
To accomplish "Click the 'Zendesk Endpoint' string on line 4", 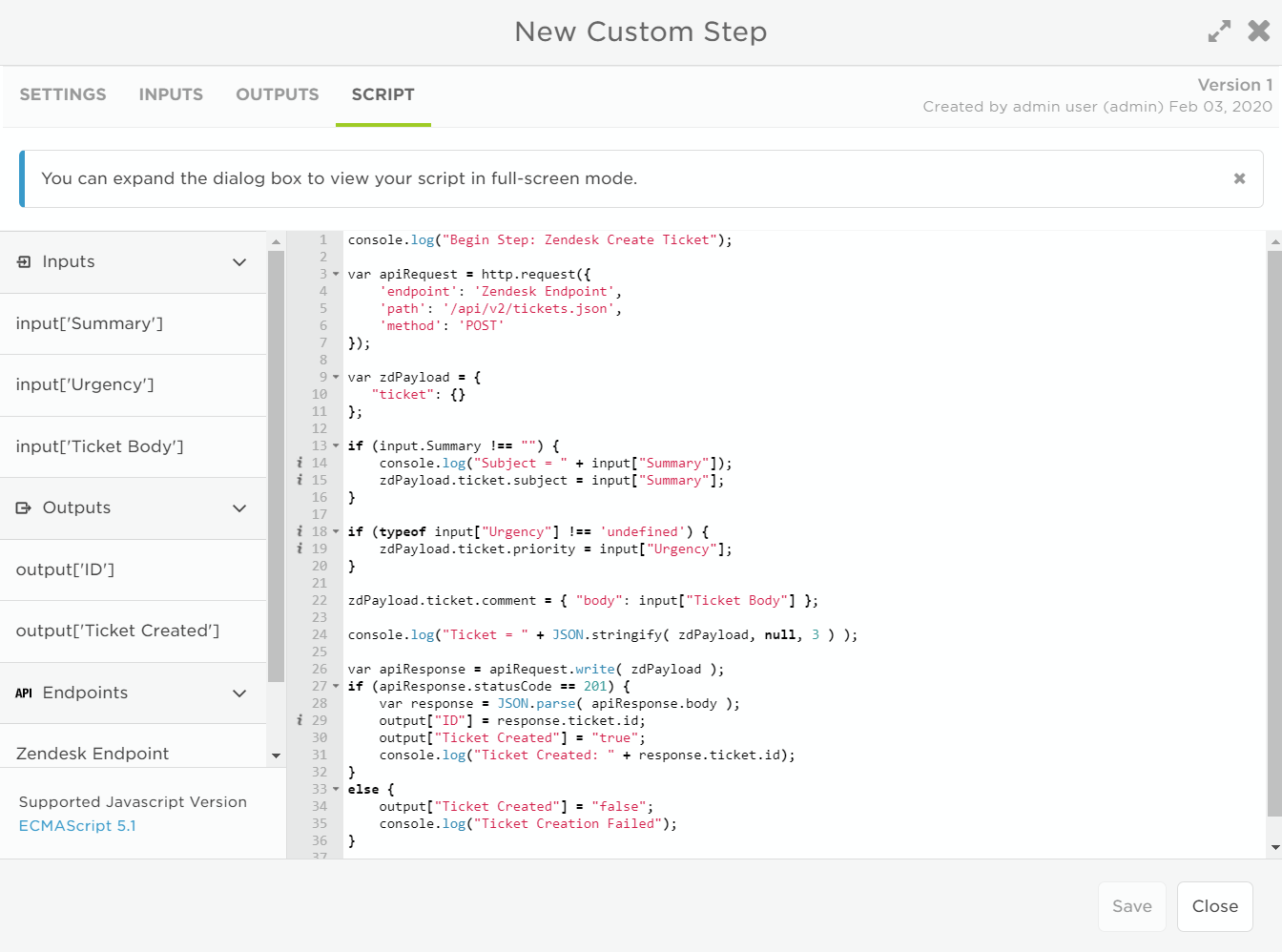I will point(545,292).
